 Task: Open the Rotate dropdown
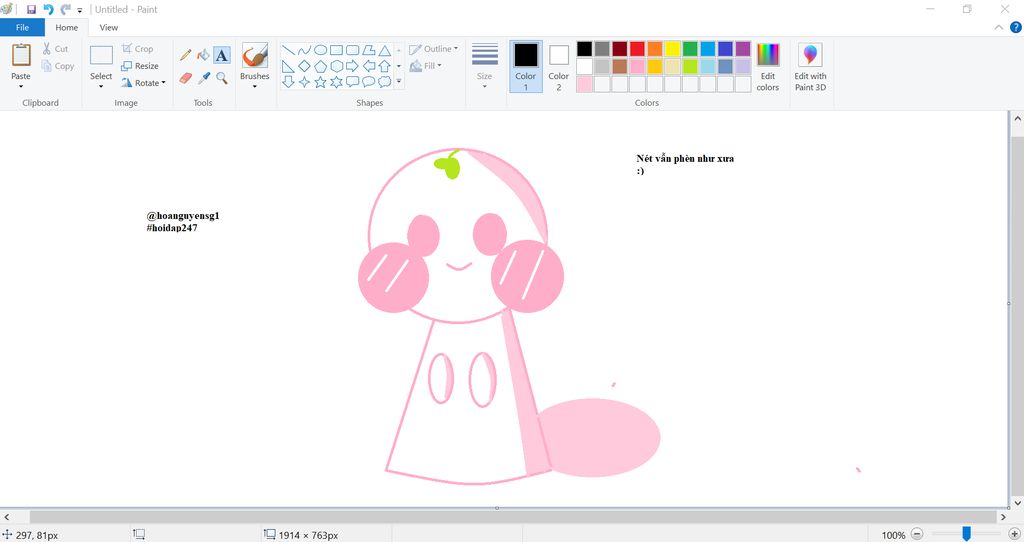point(144,83)
